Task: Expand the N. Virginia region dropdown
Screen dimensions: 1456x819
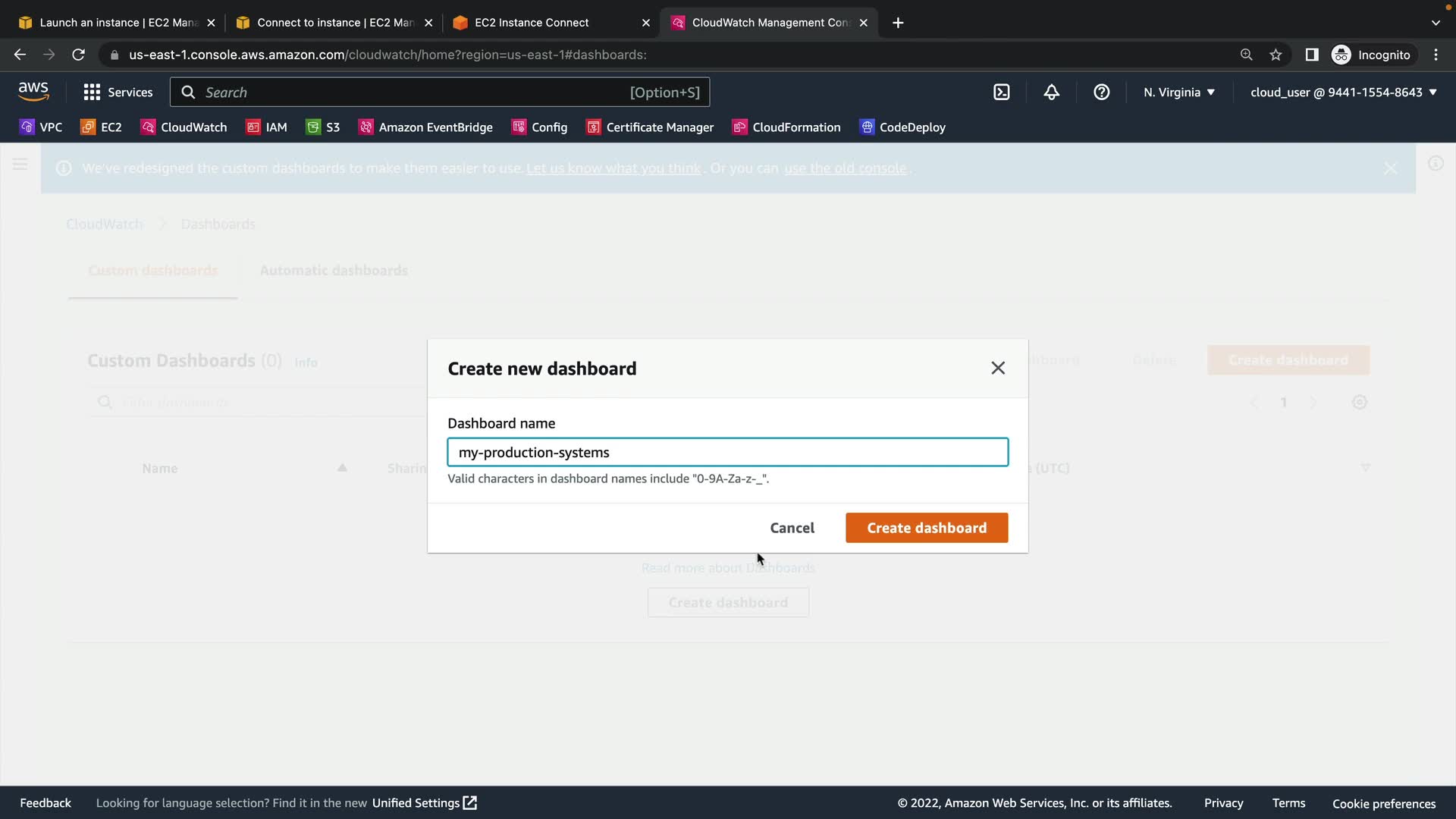Action: [x=1178, y=93]
